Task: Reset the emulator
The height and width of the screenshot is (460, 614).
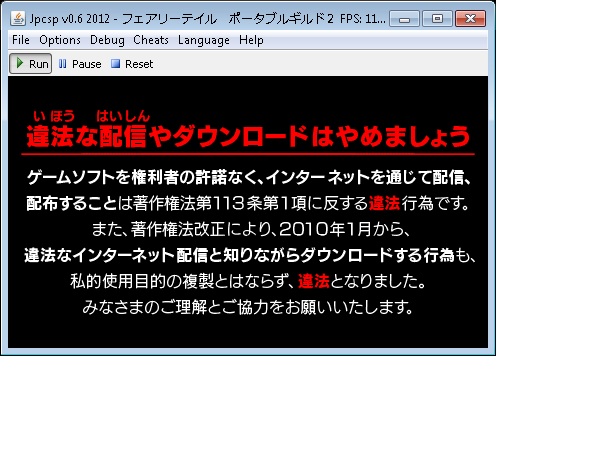Action: pyautogui.click(x=132, y=64)
